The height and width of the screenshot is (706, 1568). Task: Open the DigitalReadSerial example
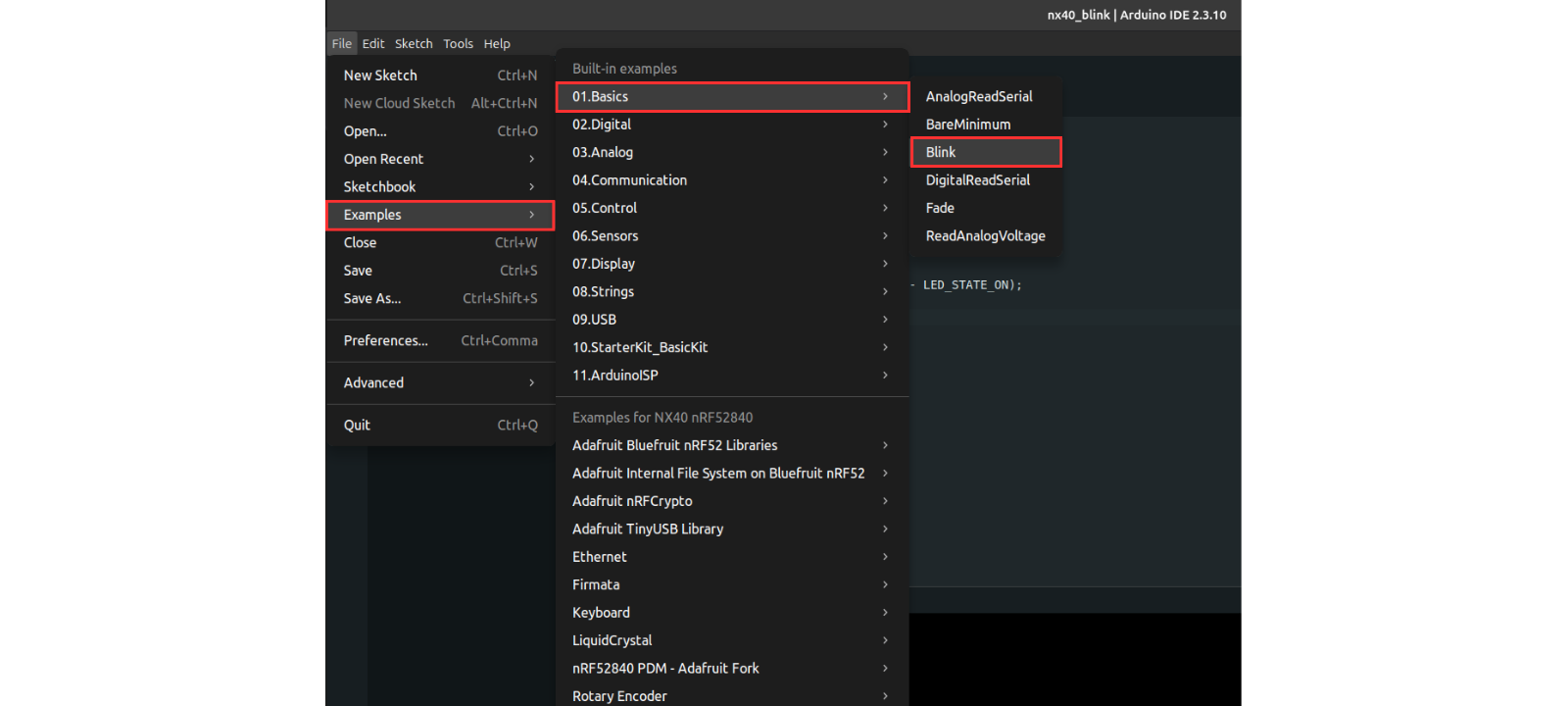[986, 180]
